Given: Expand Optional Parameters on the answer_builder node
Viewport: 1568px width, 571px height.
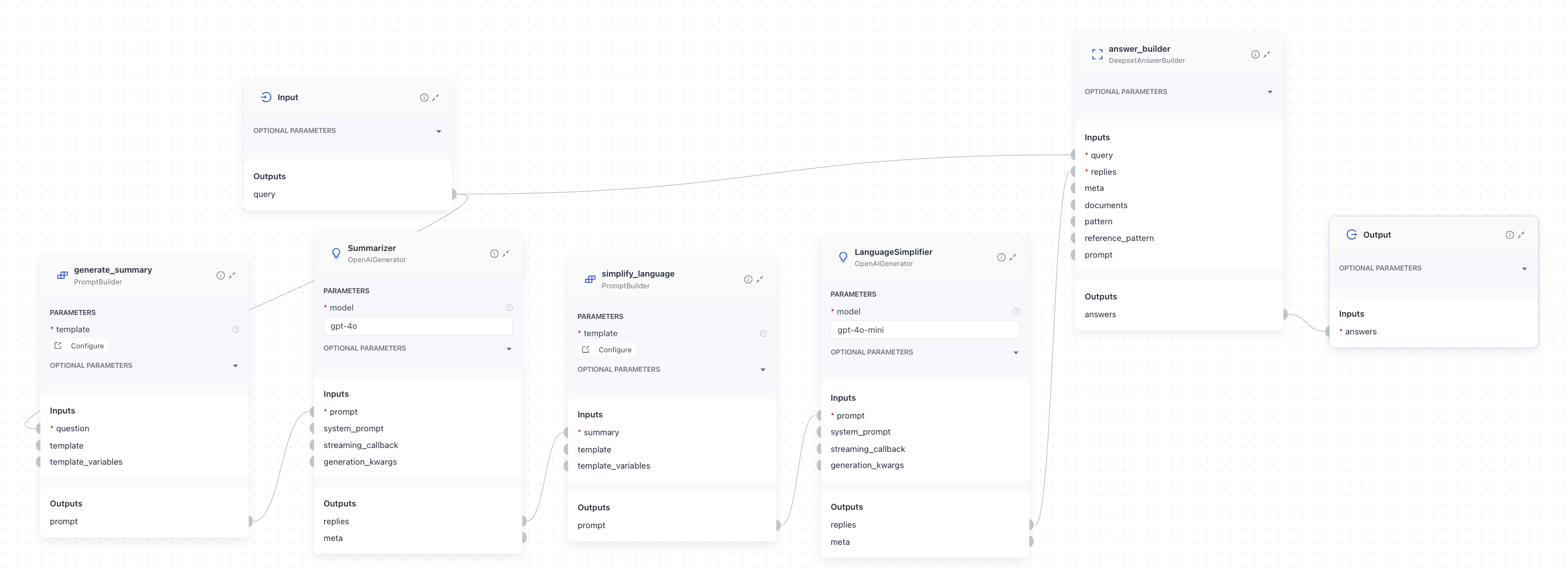Looking at the screenshot, I should (x=1269, y=92).
